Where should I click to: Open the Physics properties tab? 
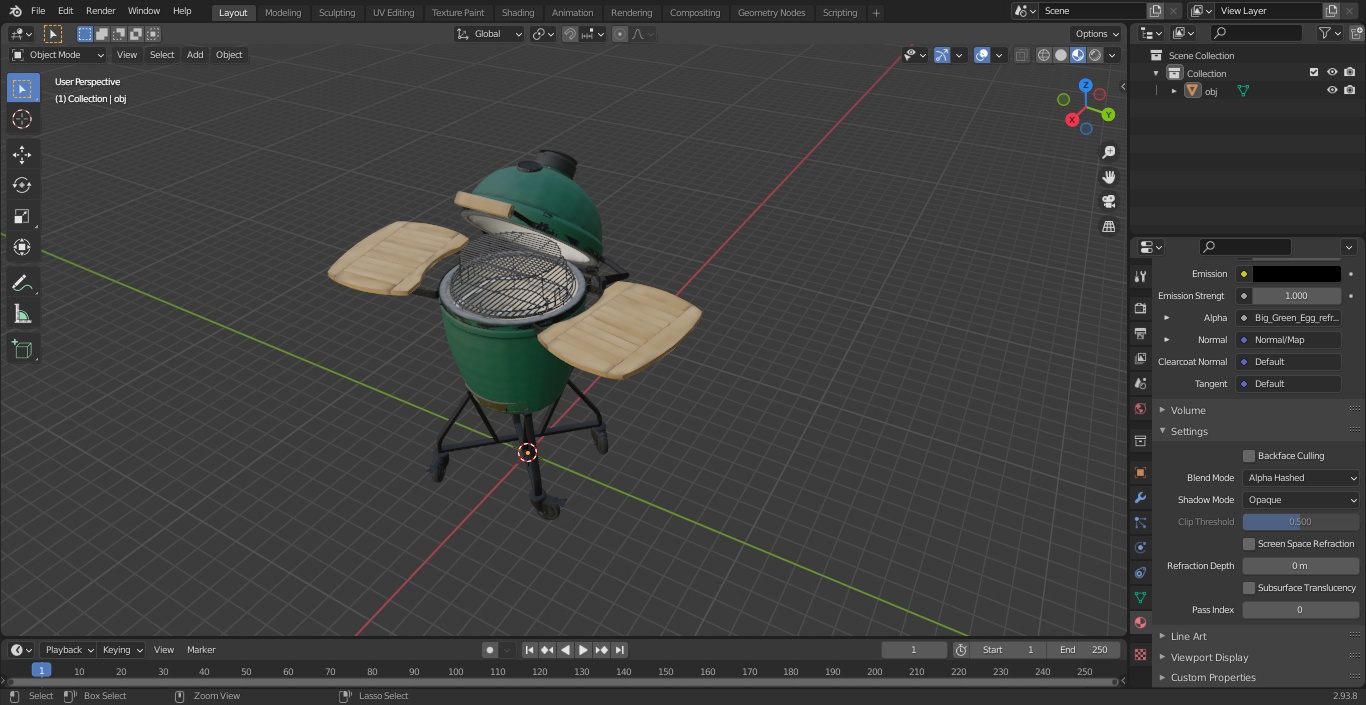(1140, 547)
